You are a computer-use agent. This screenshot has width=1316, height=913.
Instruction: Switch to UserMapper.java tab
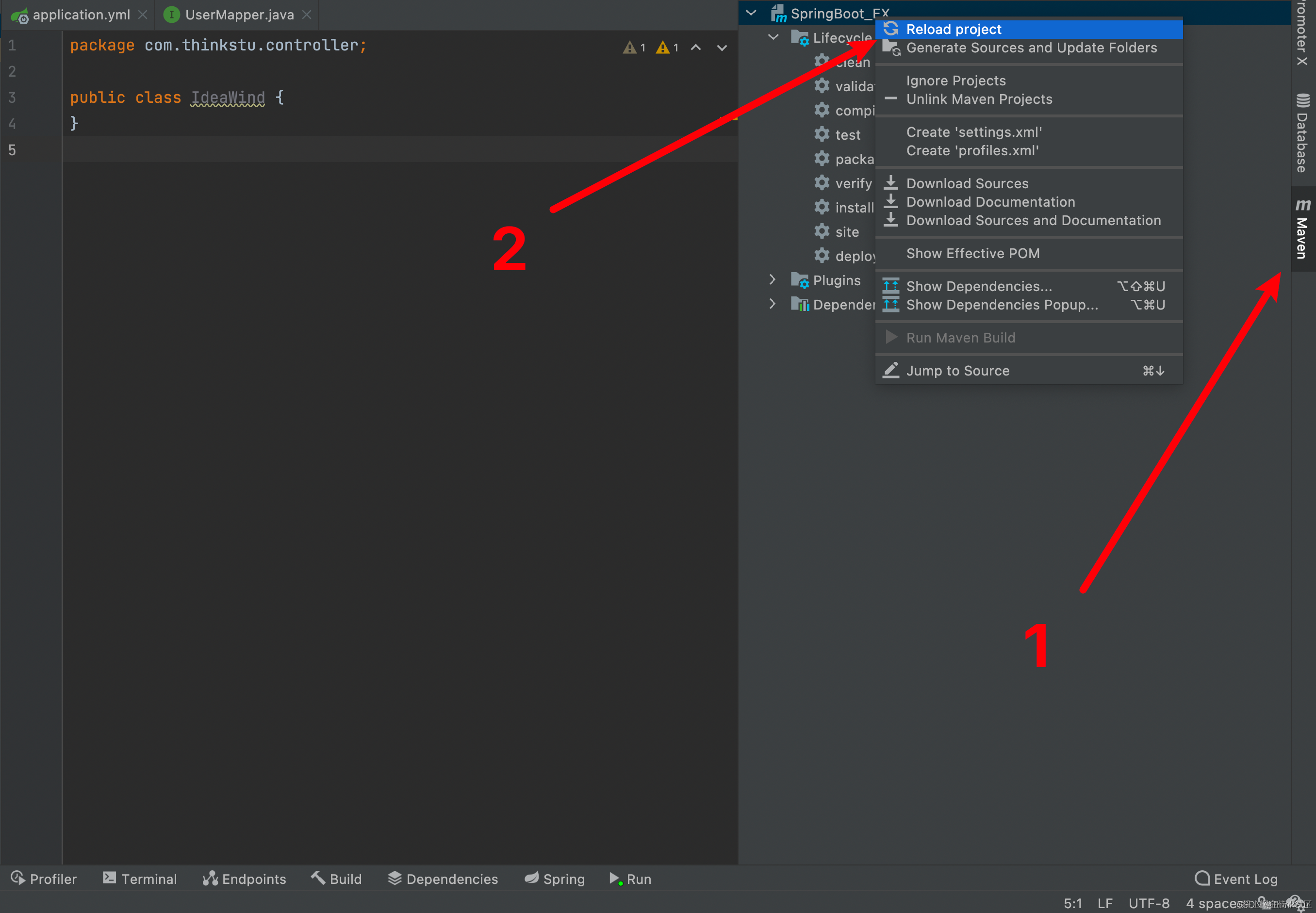point(239,15)
